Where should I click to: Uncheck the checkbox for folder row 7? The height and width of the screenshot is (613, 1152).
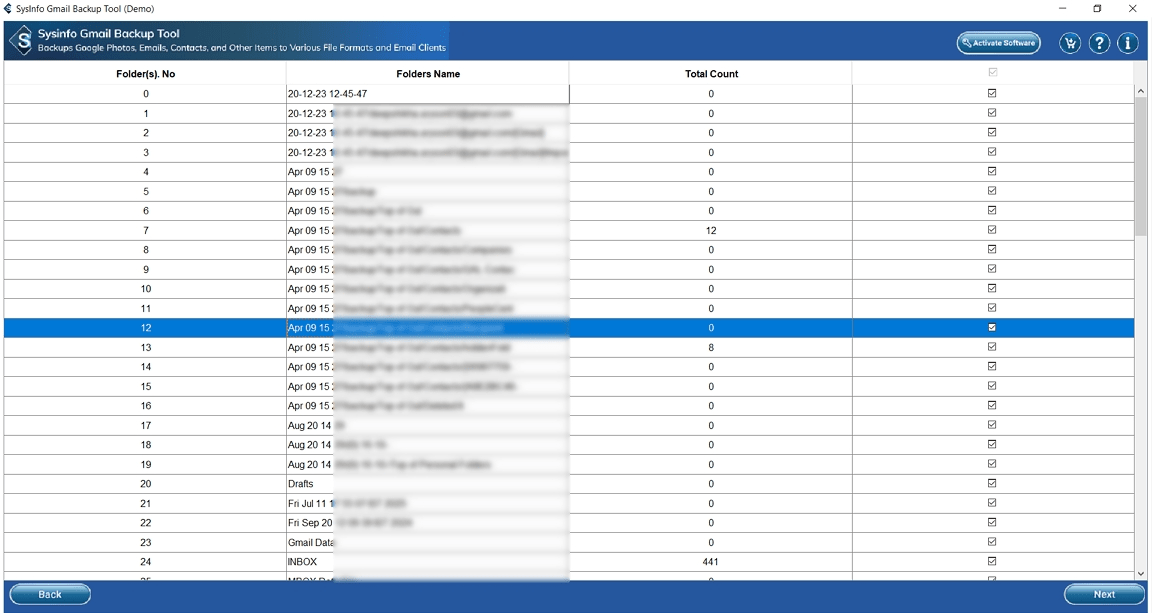pyautogui.click(x=992, y=230)
